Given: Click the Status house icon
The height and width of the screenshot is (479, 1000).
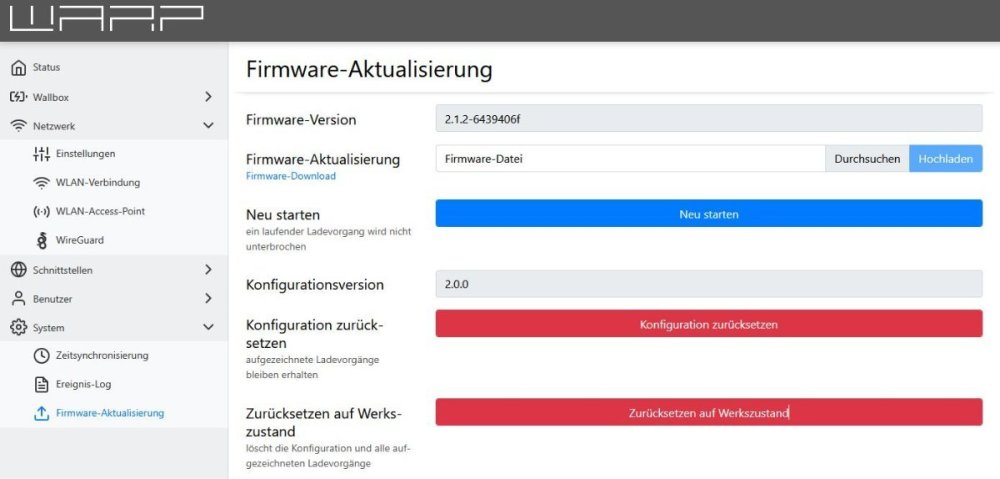Looking at the screenshot, I should pos(18,68).
